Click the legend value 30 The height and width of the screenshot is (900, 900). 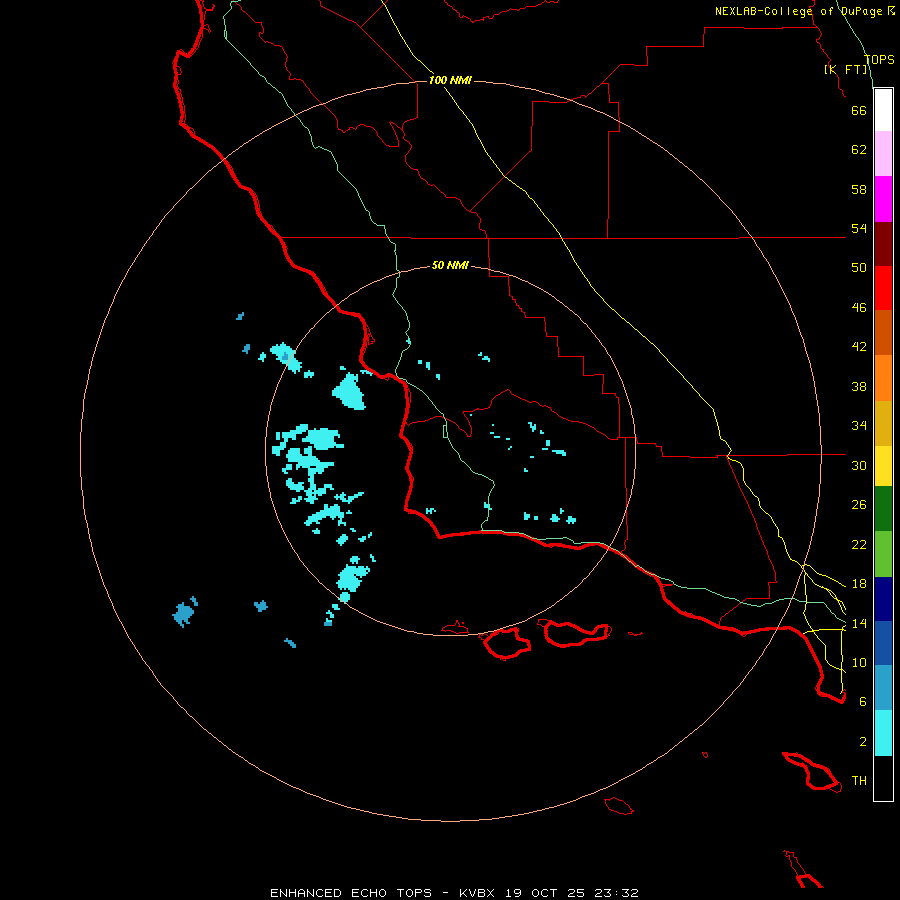click(859, 465)
